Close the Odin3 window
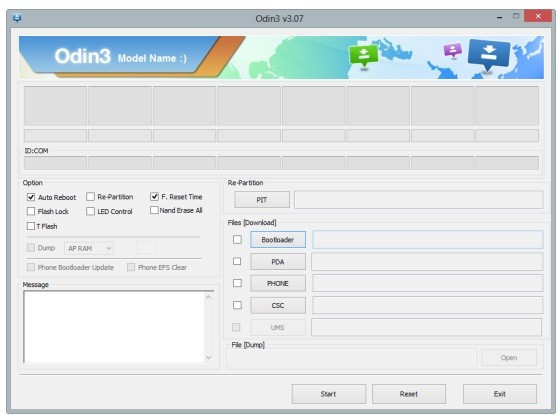Viewport: 559px width, 415px height. pos(538,16)
